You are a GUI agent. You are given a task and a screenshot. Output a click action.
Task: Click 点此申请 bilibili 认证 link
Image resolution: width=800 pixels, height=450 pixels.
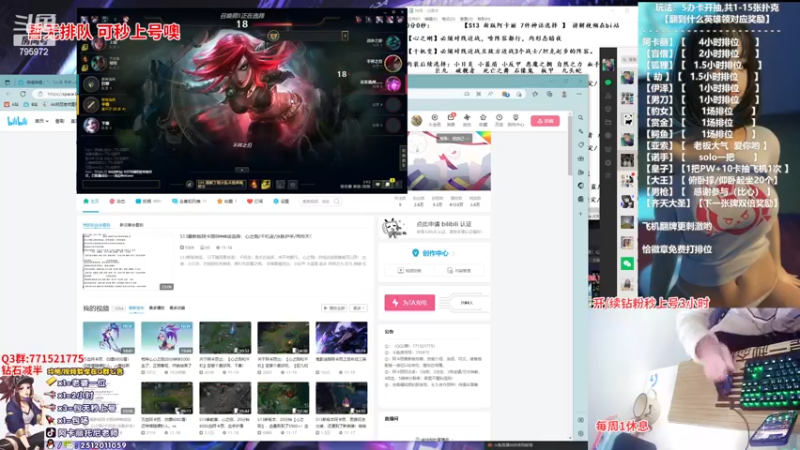(x=444, y=224)
